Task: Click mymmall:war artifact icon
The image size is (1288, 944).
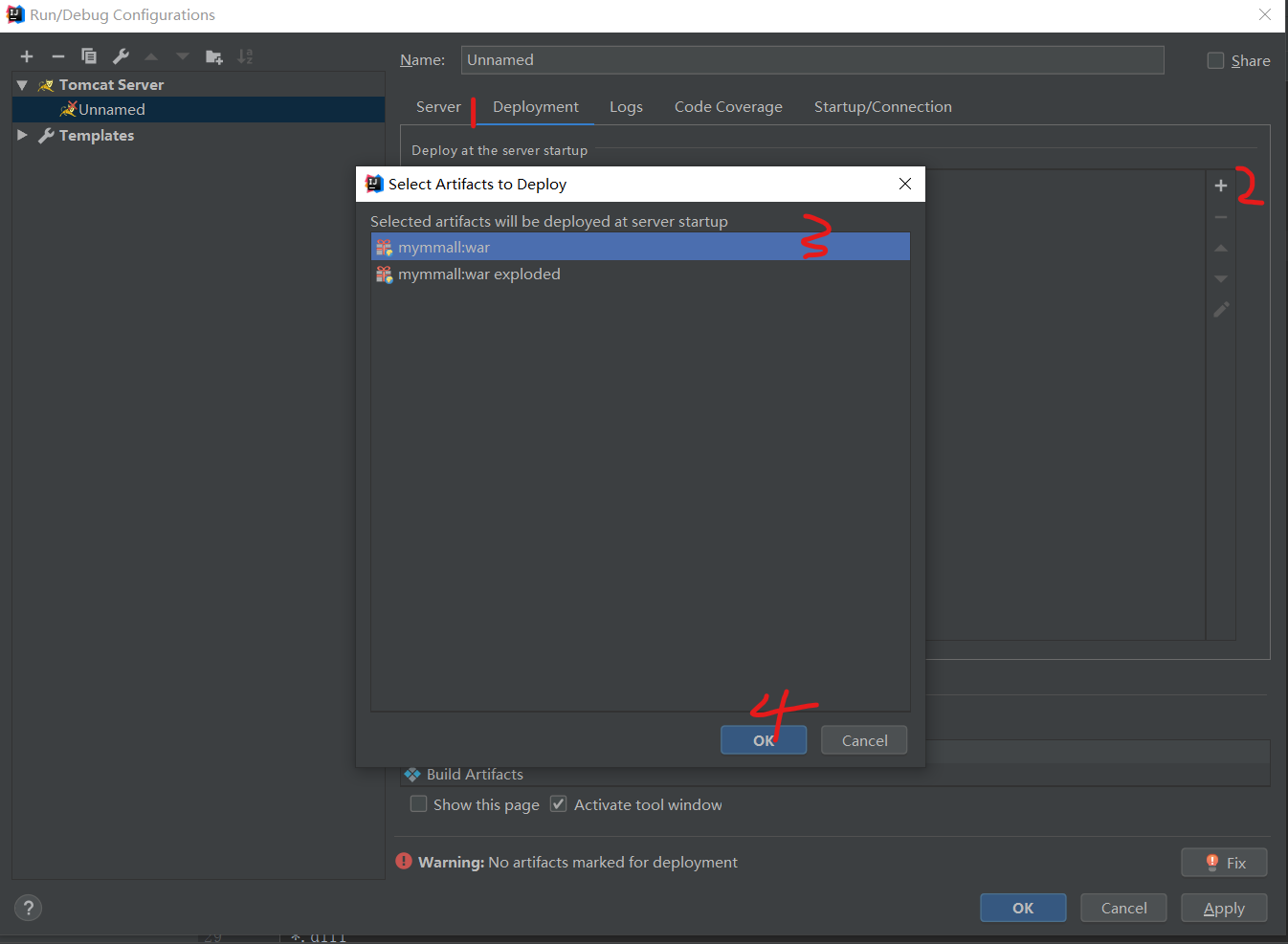Action: 384,248
